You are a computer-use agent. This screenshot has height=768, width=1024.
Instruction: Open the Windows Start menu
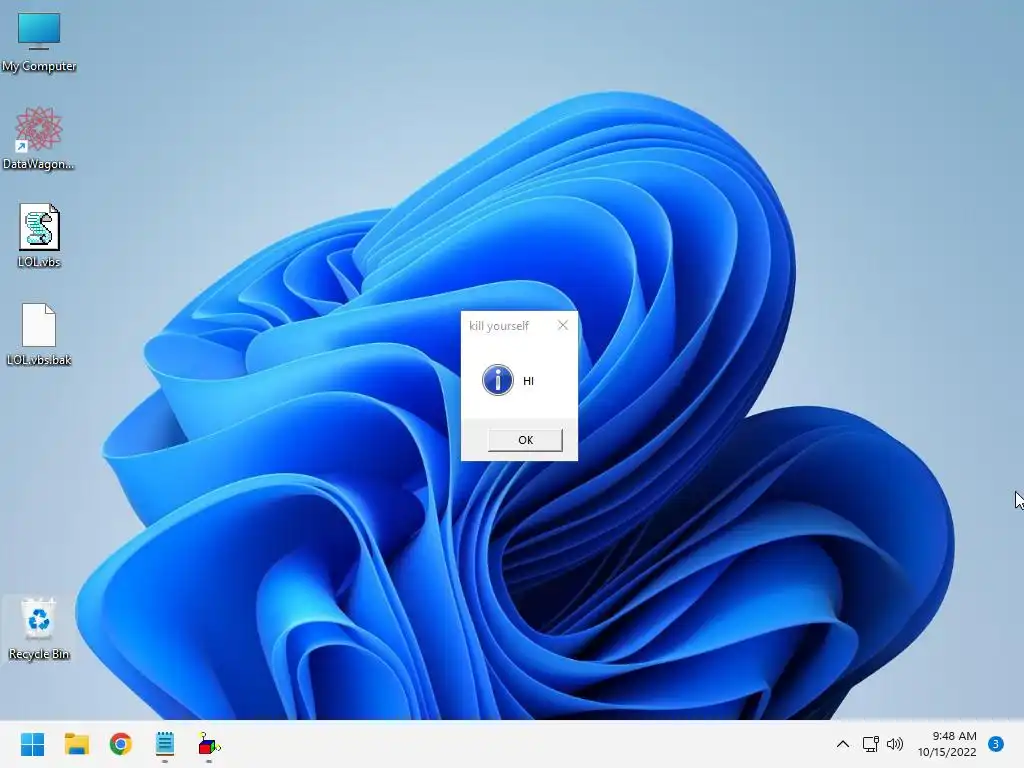click(x=32, y=744)
